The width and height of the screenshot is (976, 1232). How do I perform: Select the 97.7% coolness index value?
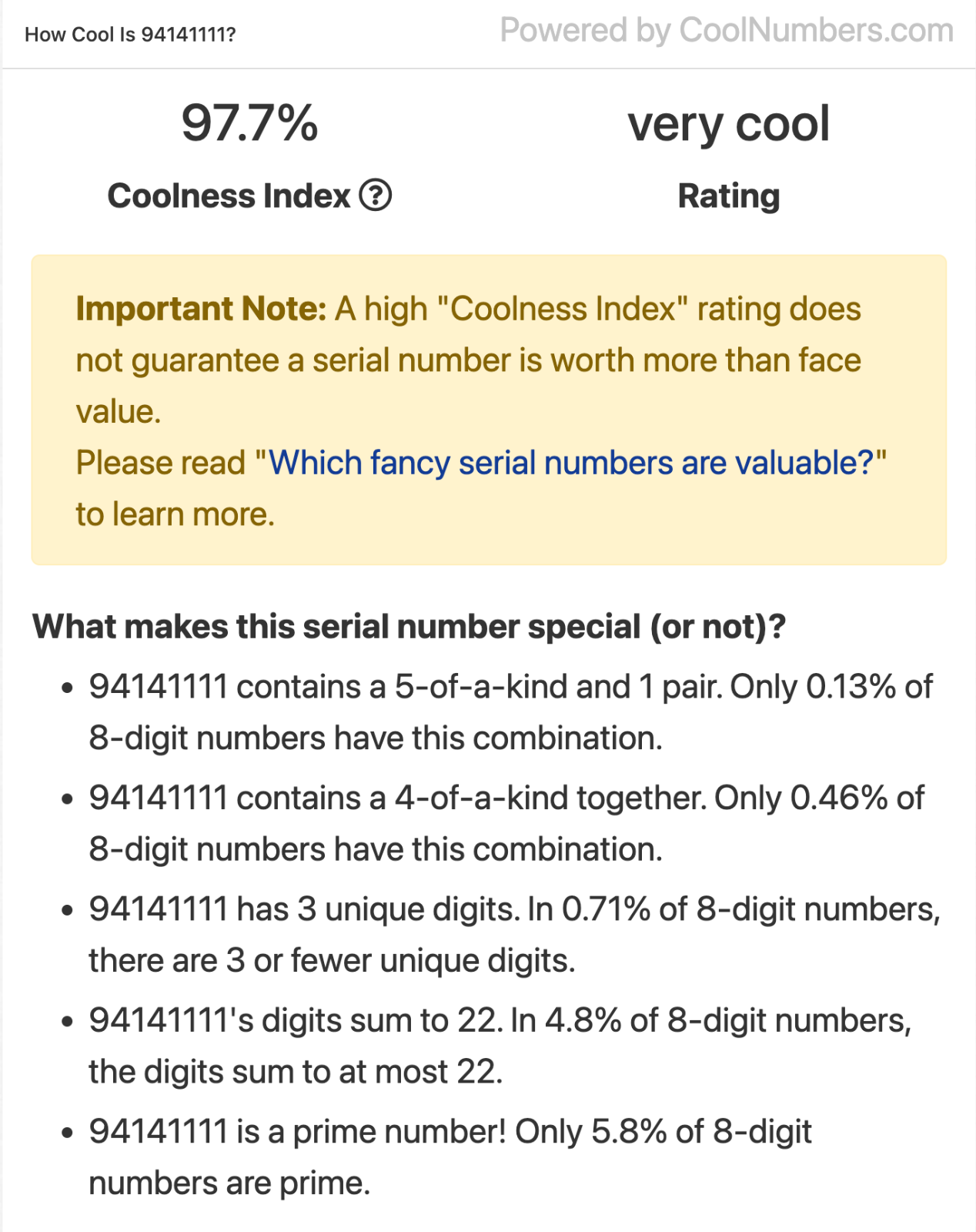(249, 122)
